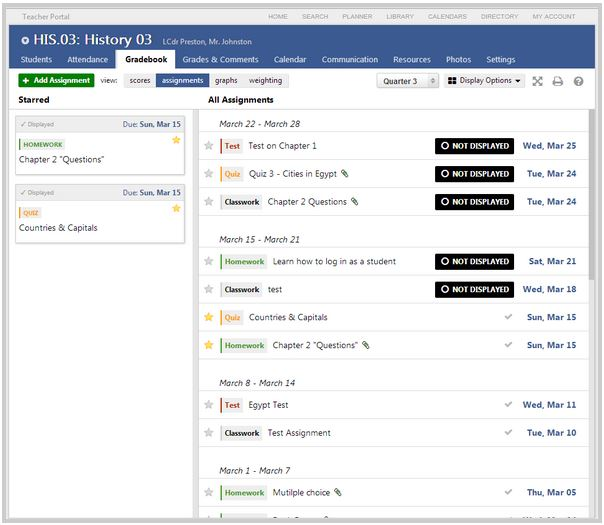
Task: Open the Resources tab
Action: click(412, 59)
